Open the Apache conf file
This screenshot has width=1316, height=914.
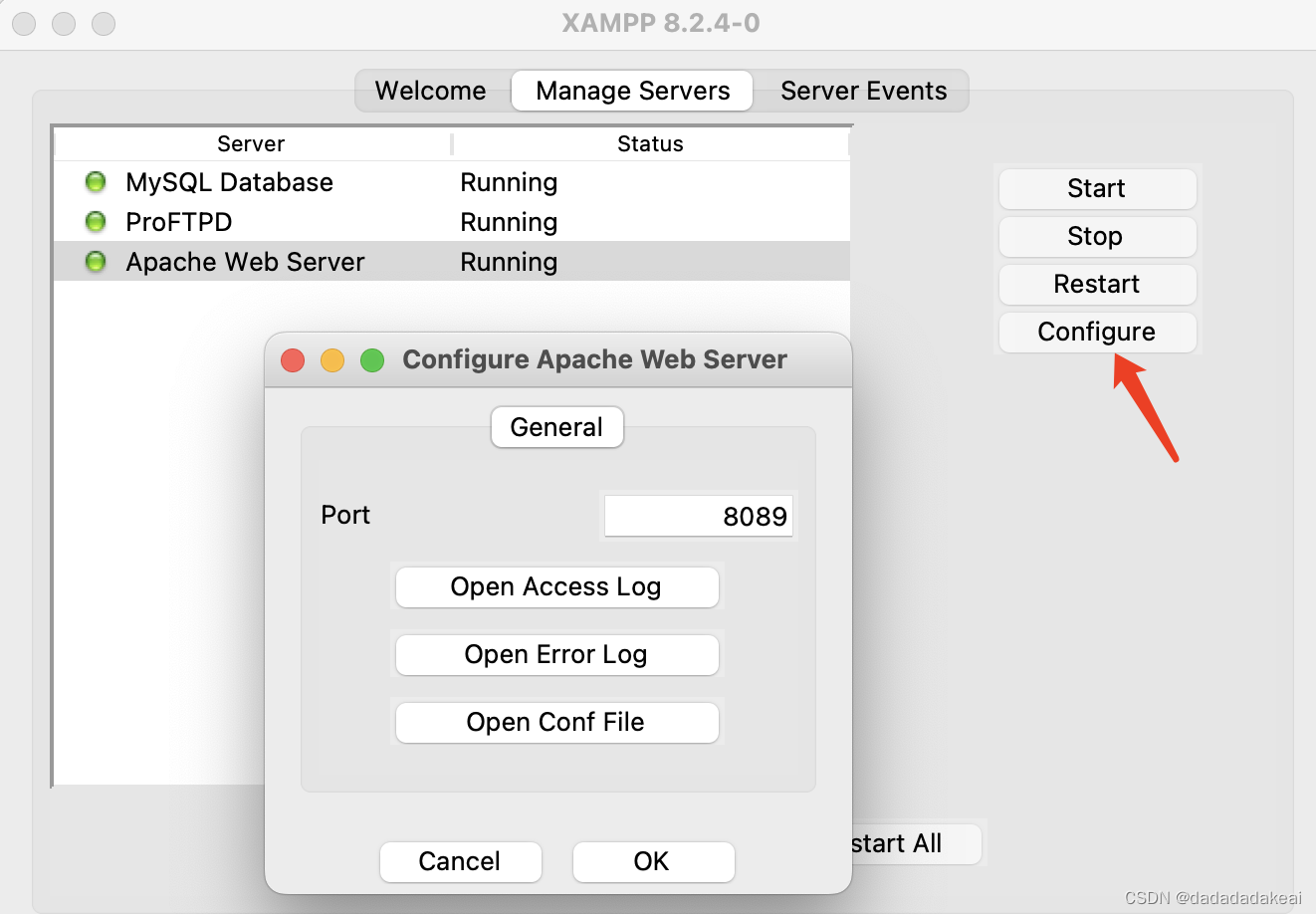click(556, 723)
